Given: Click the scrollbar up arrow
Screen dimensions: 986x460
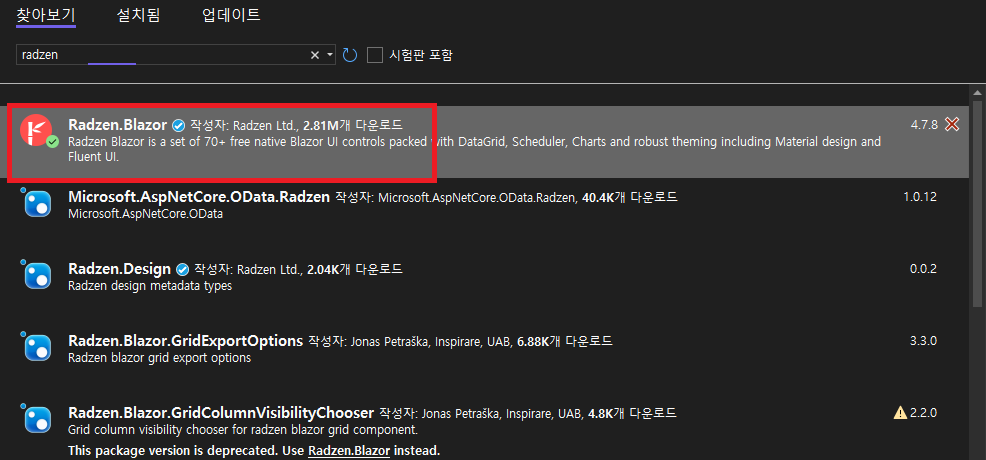Looking at the screenshot, I should coord(977,94).
